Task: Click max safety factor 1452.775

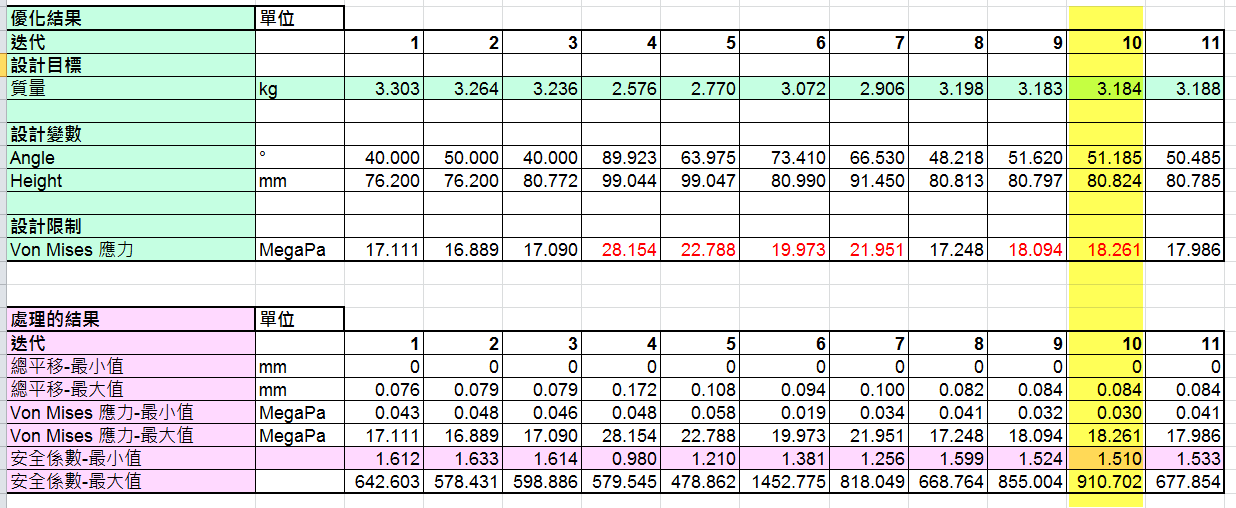Action: pyautogui.click(x=785, y=481)
